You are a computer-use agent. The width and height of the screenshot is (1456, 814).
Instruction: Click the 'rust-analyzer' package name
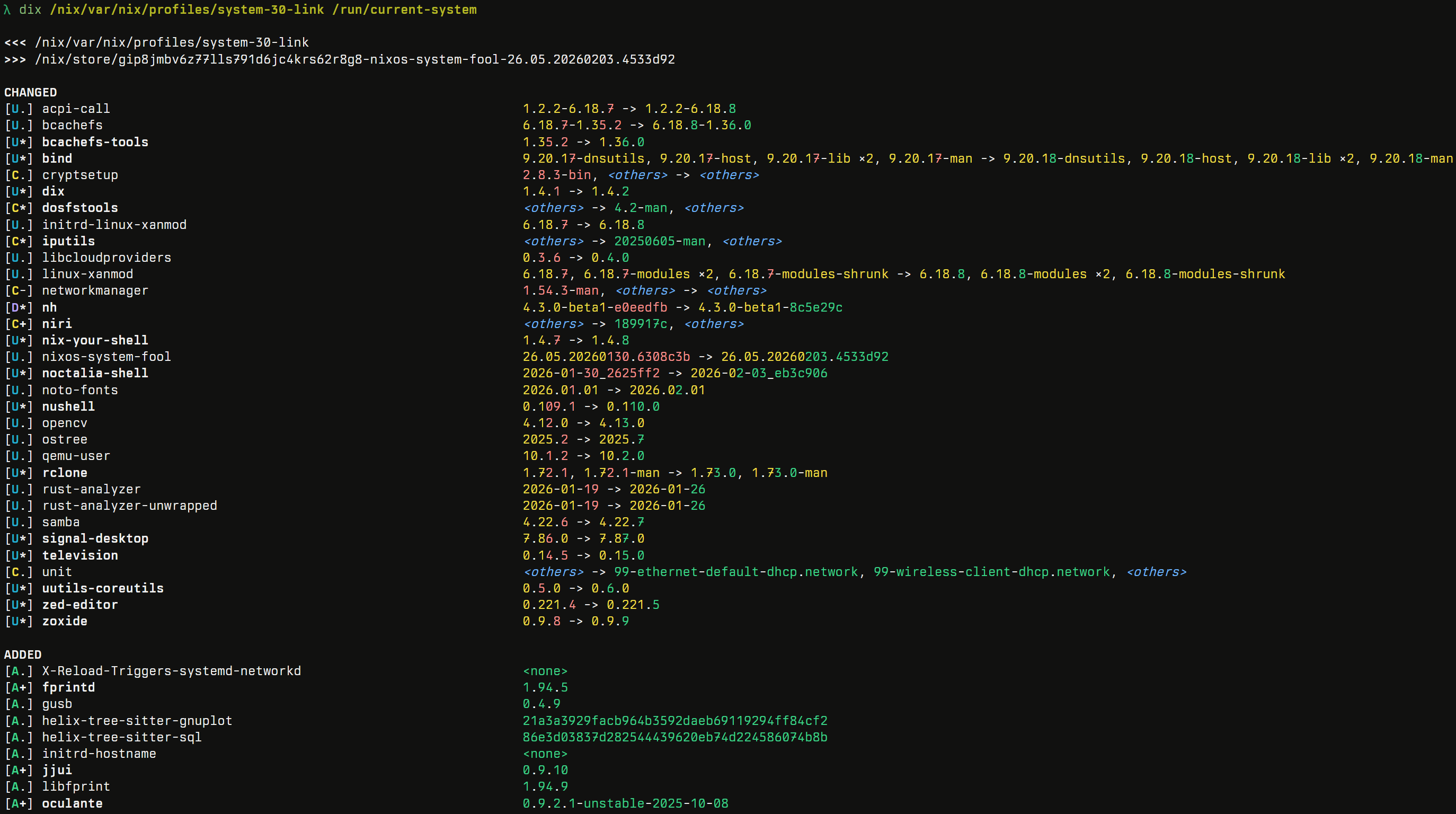coord(92,489)
